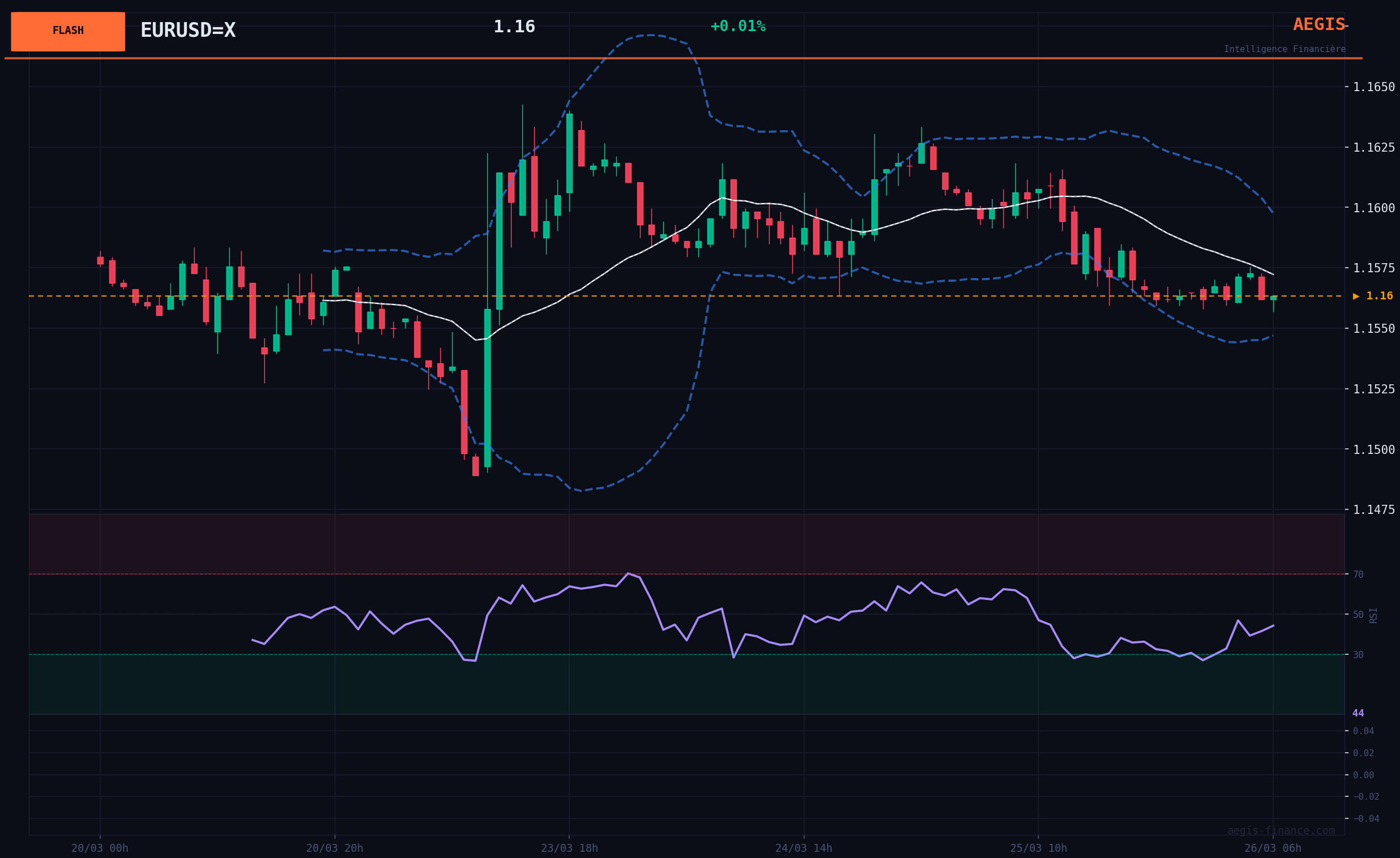Click the +0.01% change indicator
The image size is (1400, 858).
click(737, 26)
